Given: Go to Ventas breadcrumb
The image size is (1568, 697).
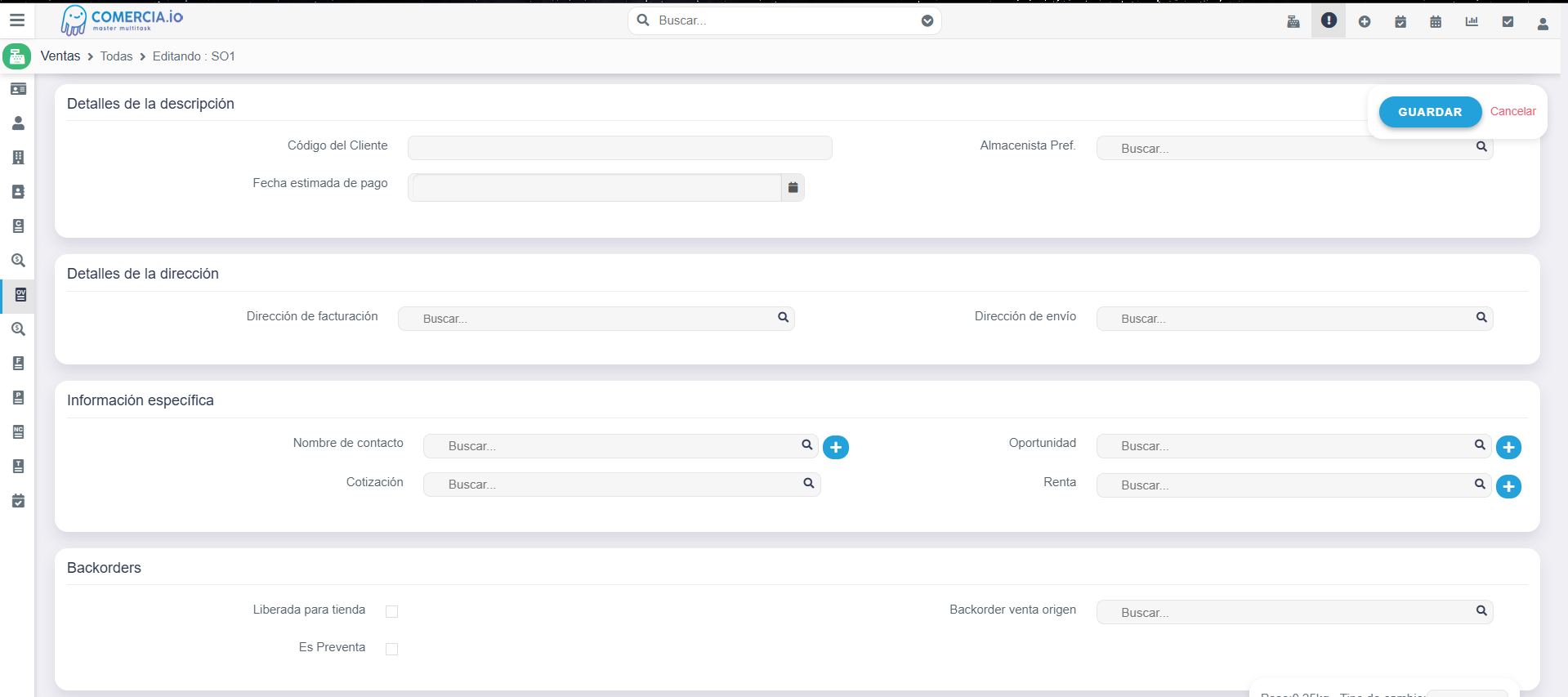Looking at the screenshot, I should click(60, 56).
